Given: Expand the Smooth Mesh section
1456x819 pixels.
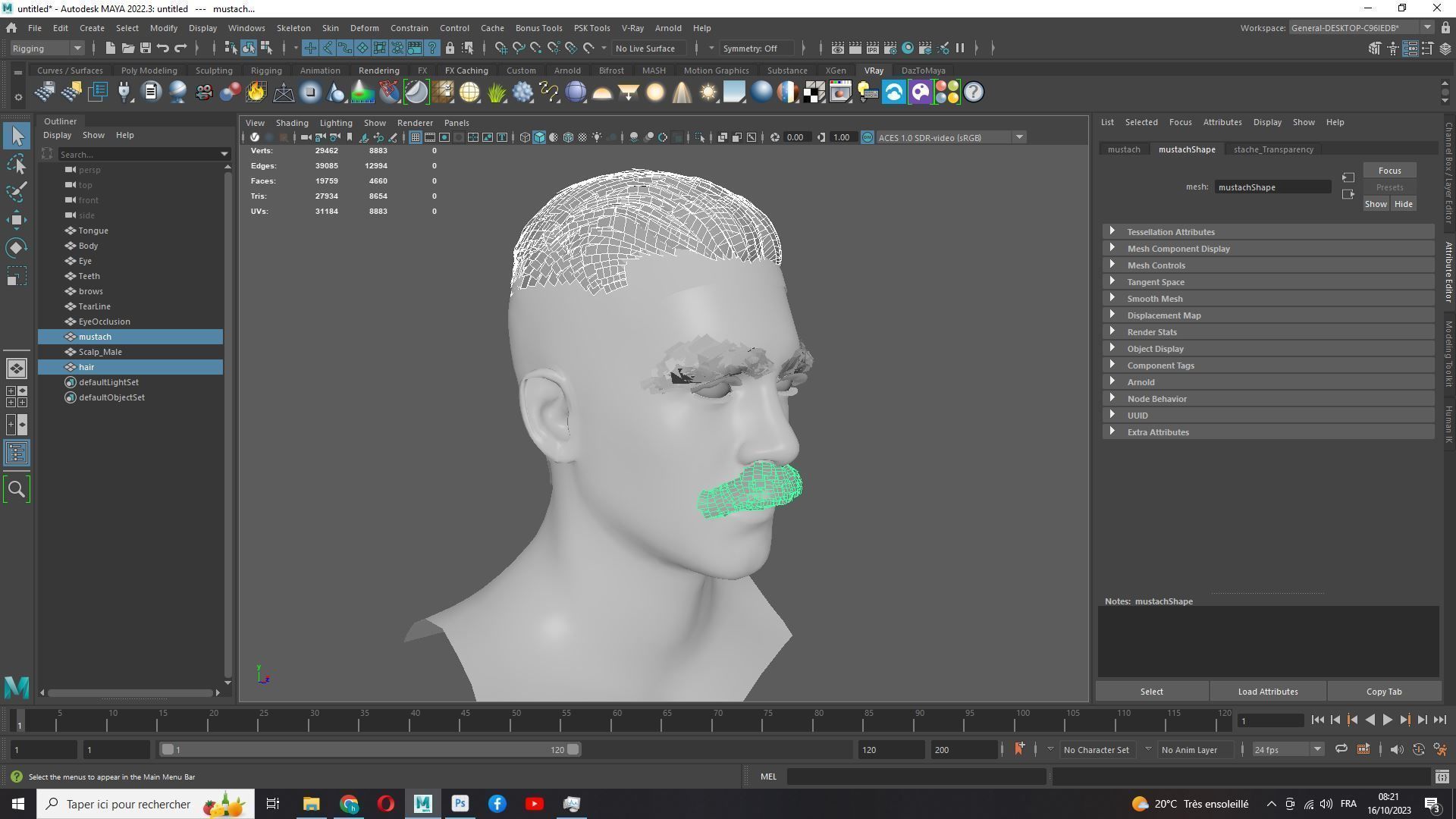Looking at the screenshot, I should tap(1268, 299).
